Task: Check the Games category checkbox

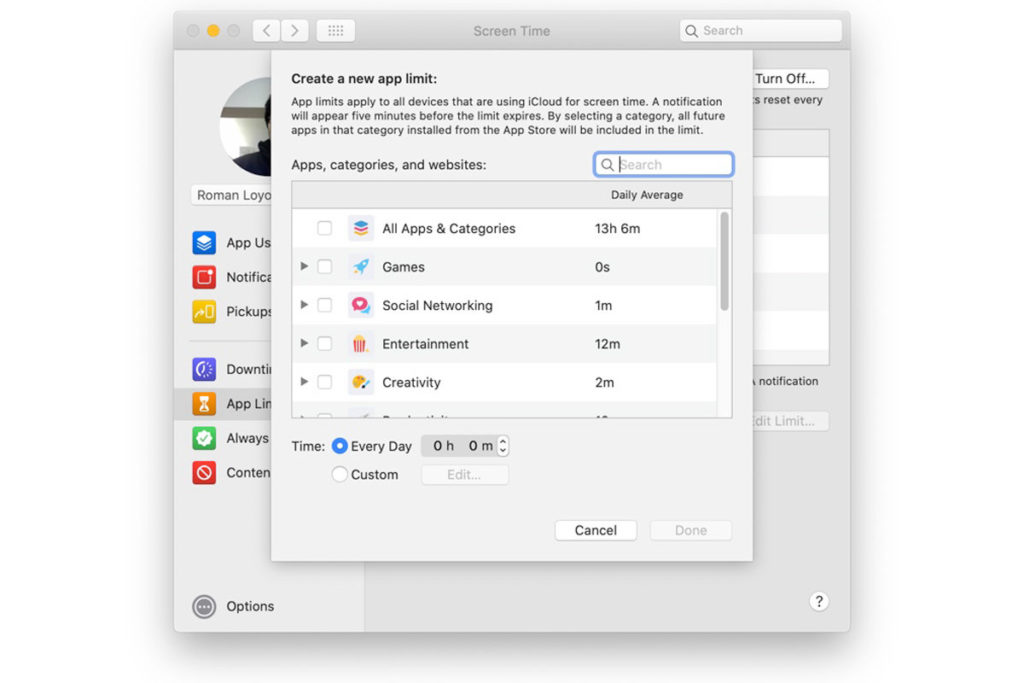Action: (x=325, y=267)
